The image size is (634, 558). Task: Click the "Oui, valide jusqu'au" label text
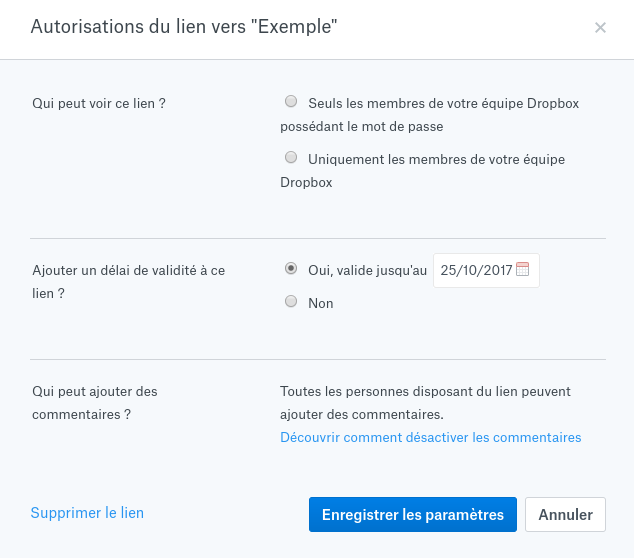click(368, 270)
